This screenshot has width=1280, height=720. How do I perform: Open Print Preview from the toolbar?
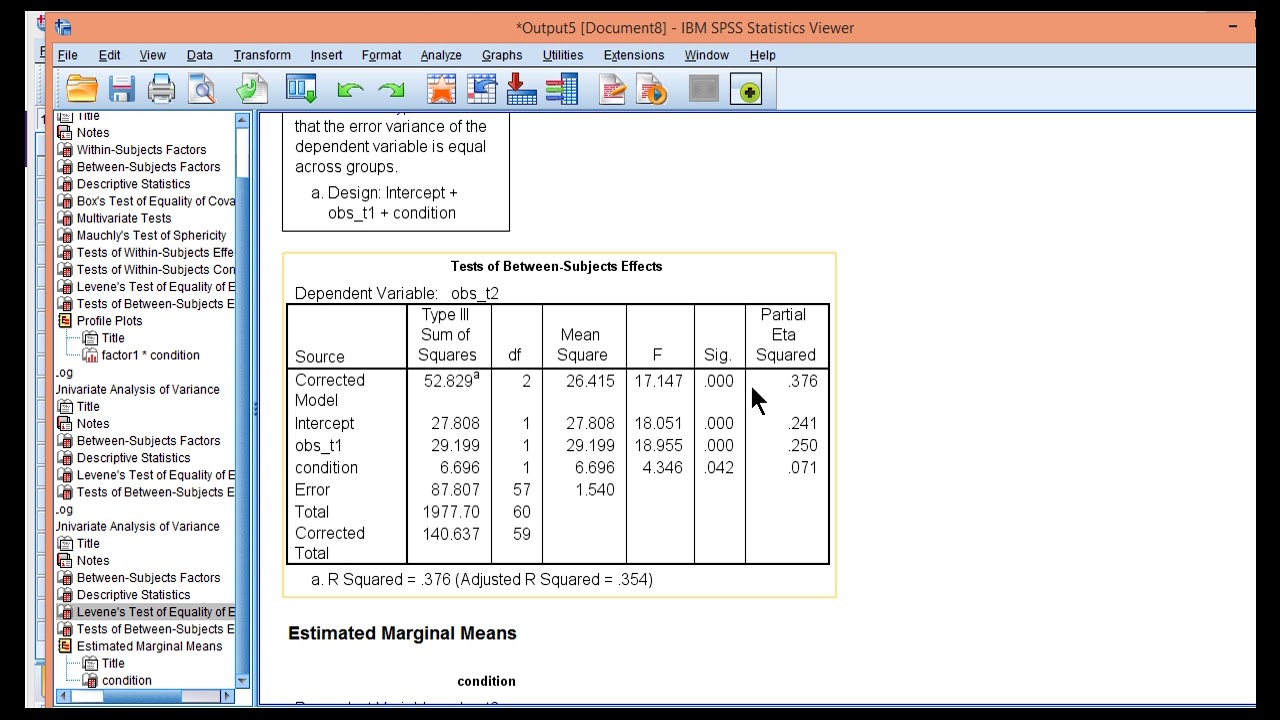click(201, 91)
